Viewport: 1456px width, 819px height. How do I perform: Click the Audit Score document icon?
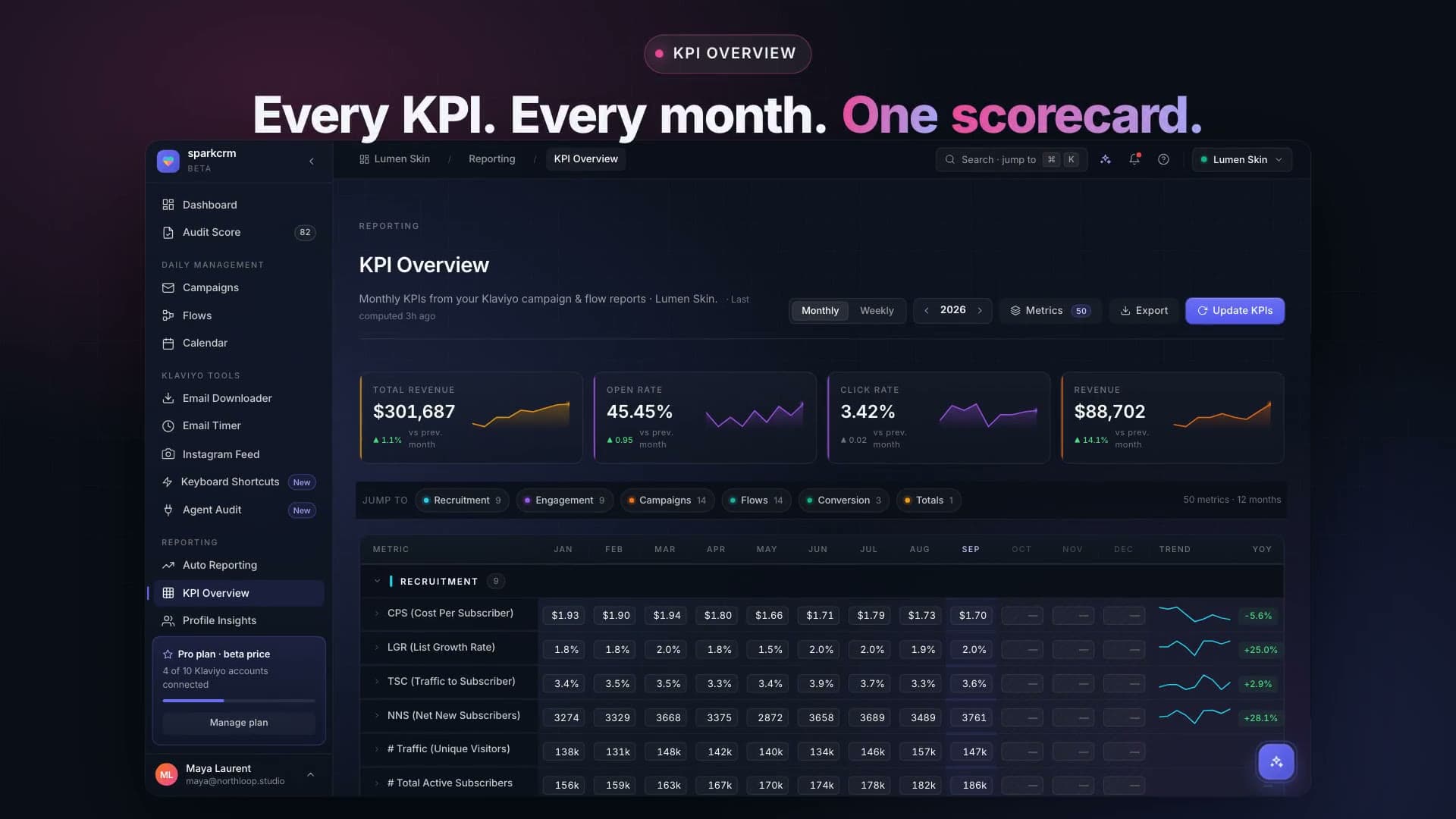[168, 233]
